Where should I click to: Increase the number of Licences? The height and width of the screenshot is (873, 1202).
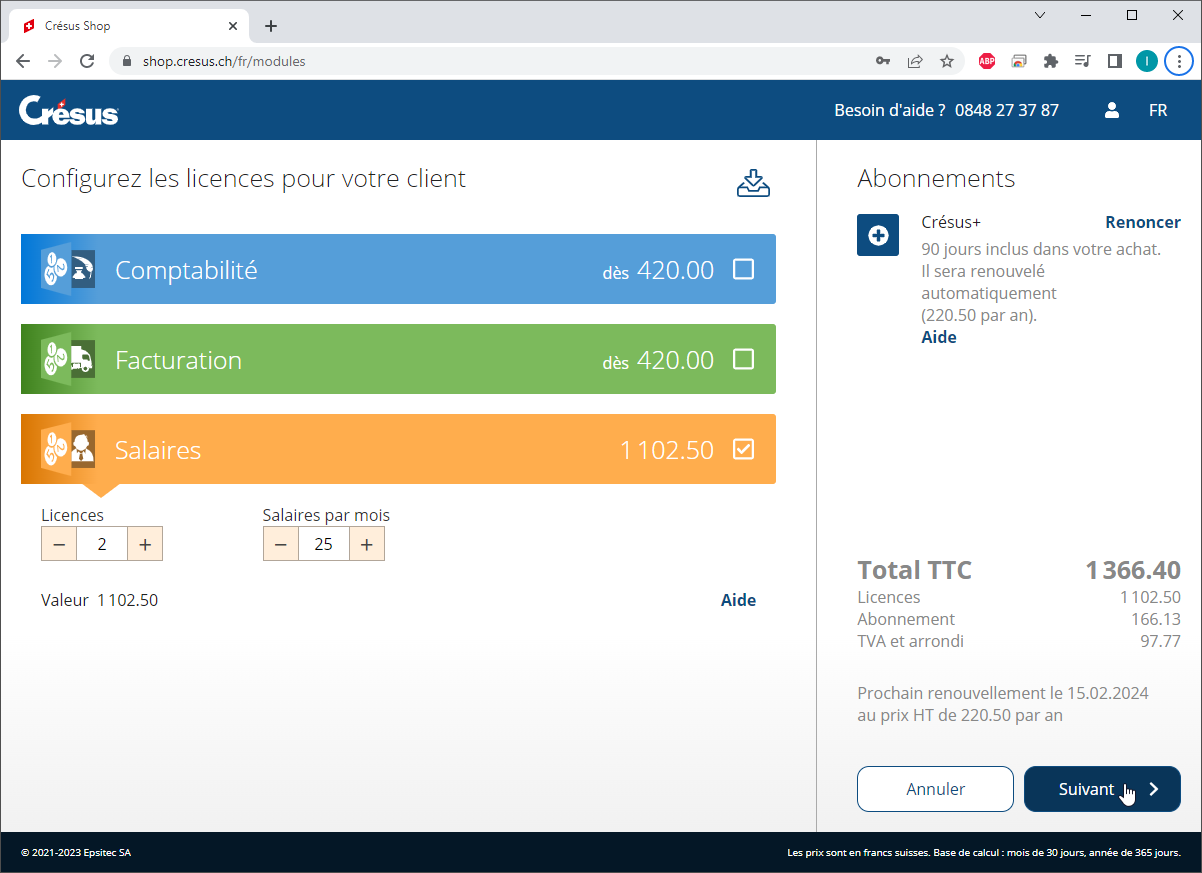pyautogui.click(x=145, y=544)
